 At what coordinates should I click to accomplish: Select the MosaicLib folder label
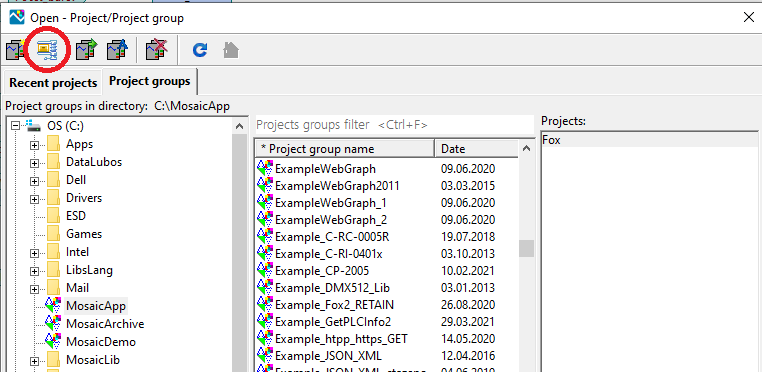[x=93, y=360]
